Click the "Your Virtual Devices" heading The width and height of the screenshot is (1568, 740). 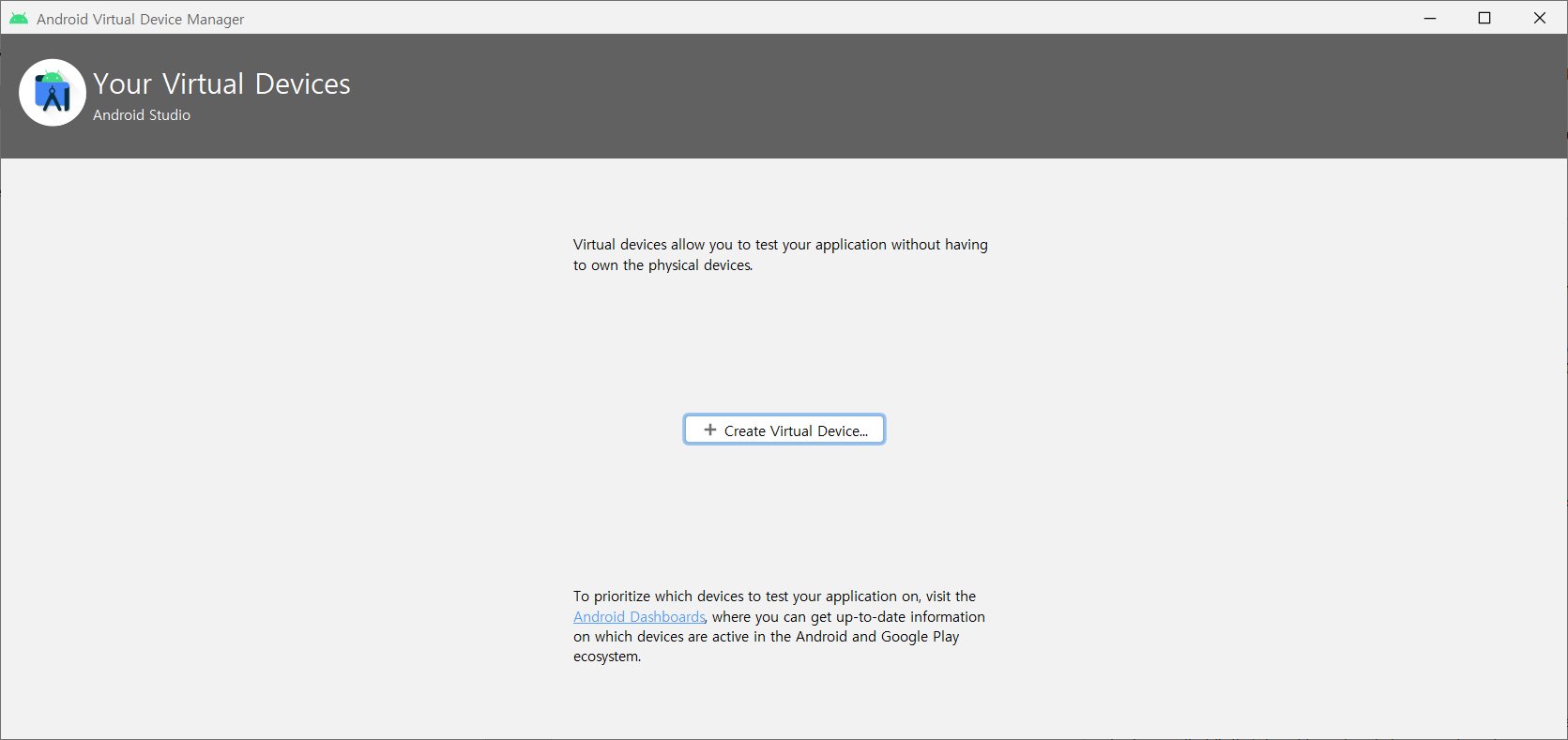tap(221, 83)
